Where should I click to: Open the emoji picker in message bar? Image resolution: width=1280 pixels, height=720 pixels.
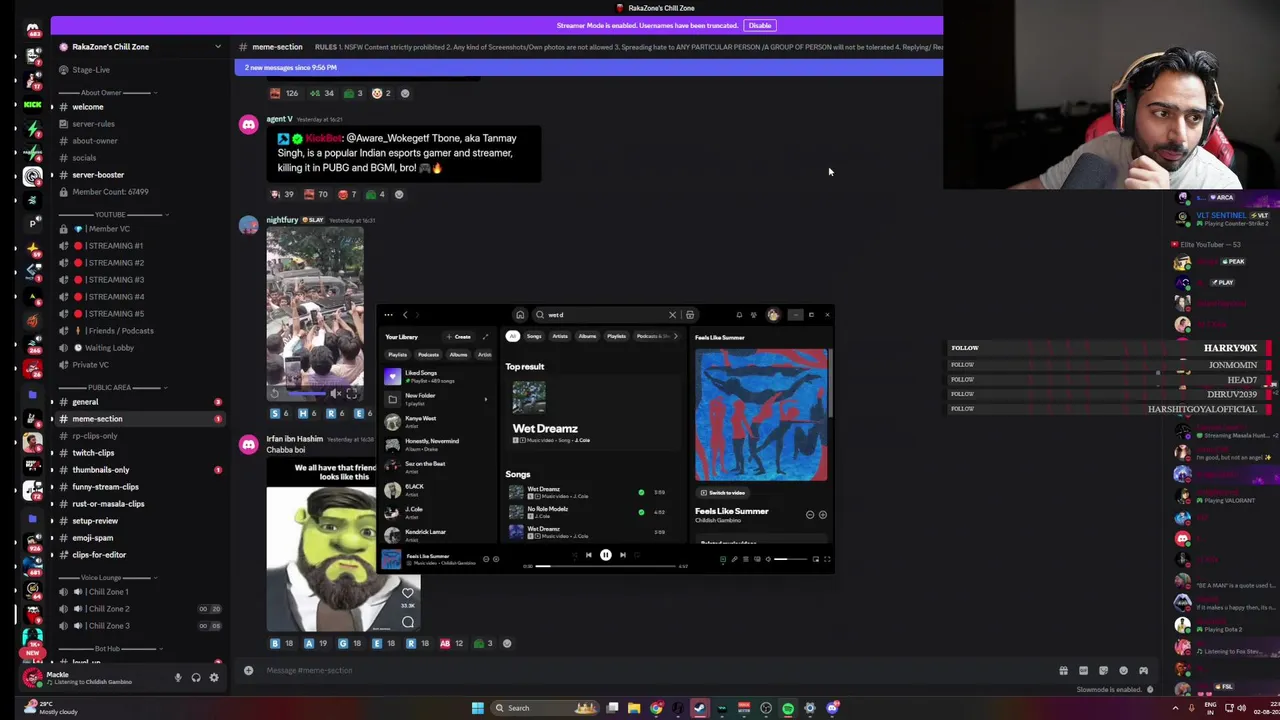tap(1123, 670)
